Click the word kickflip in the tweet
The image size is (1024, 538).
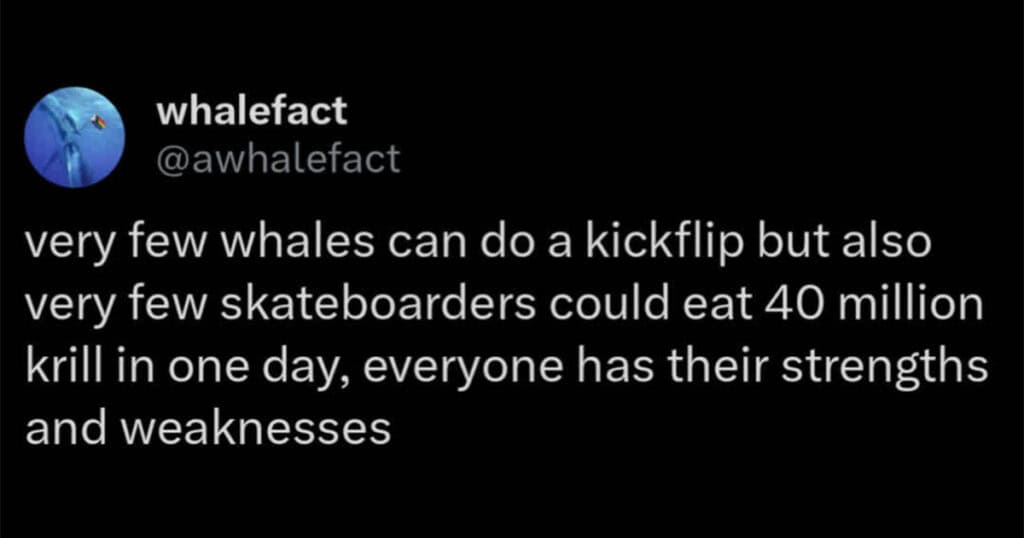(x=664, y=244)
